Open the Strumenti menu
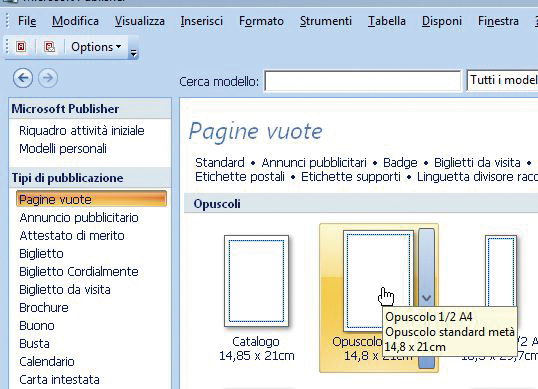Screen dimensions: 538x389 pyautogui.click(x=326, y=21)
